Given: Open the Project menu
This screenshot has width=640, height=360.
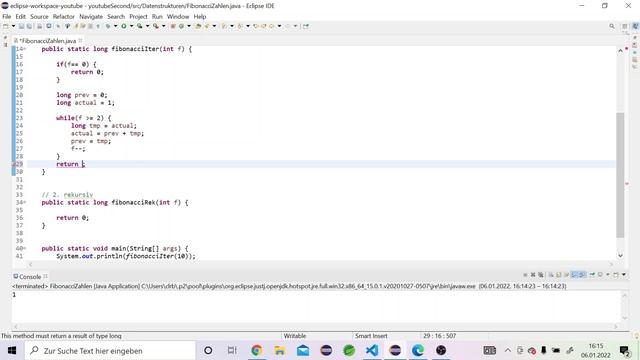Looking at the screenshot, I should [x=138, y=16].
